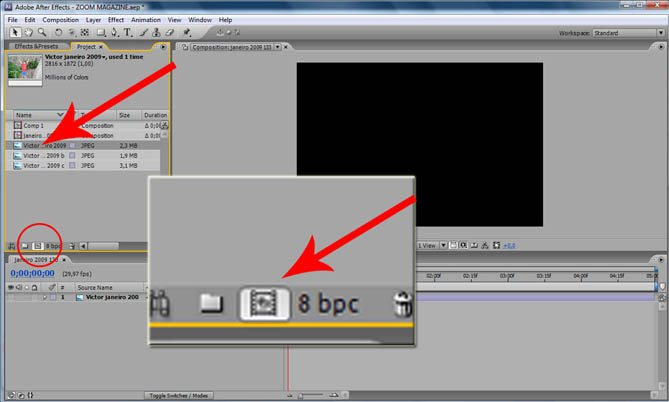The width and height of the screenshot is (669, 402).
Task: Open the 1 View layout dropdown
Action: tap(426, 244)
